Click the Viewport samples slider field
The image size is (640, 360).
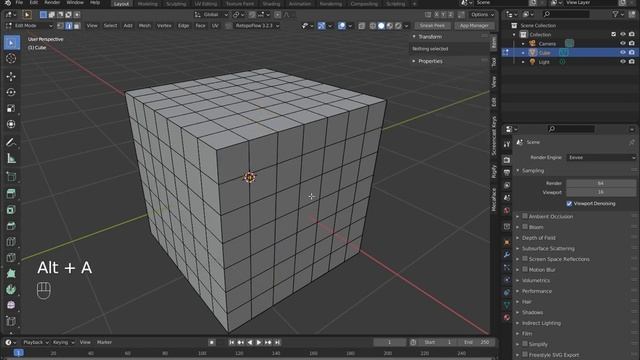tap(601, 192)
